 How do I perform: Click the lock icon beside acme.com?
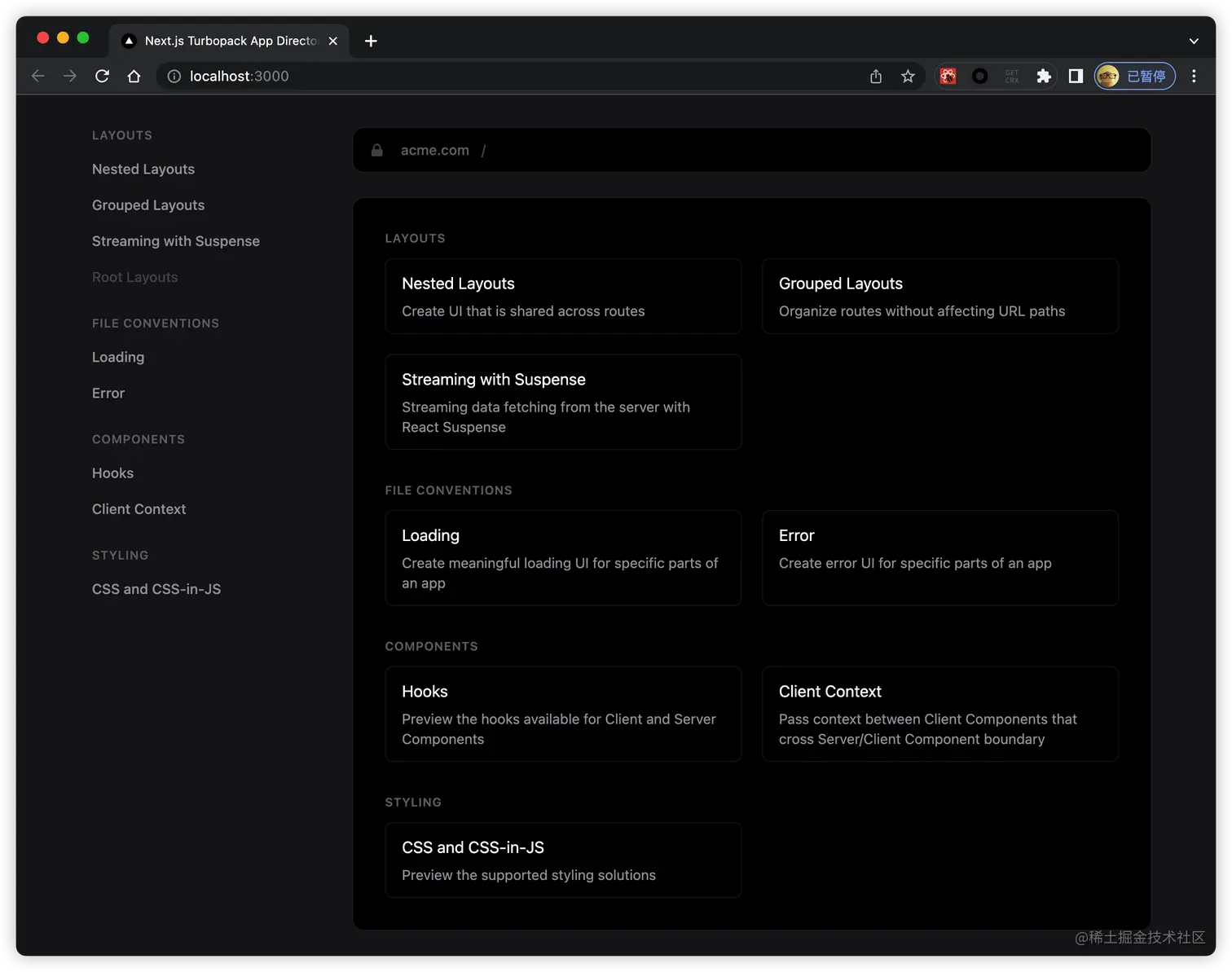[377, 150]
